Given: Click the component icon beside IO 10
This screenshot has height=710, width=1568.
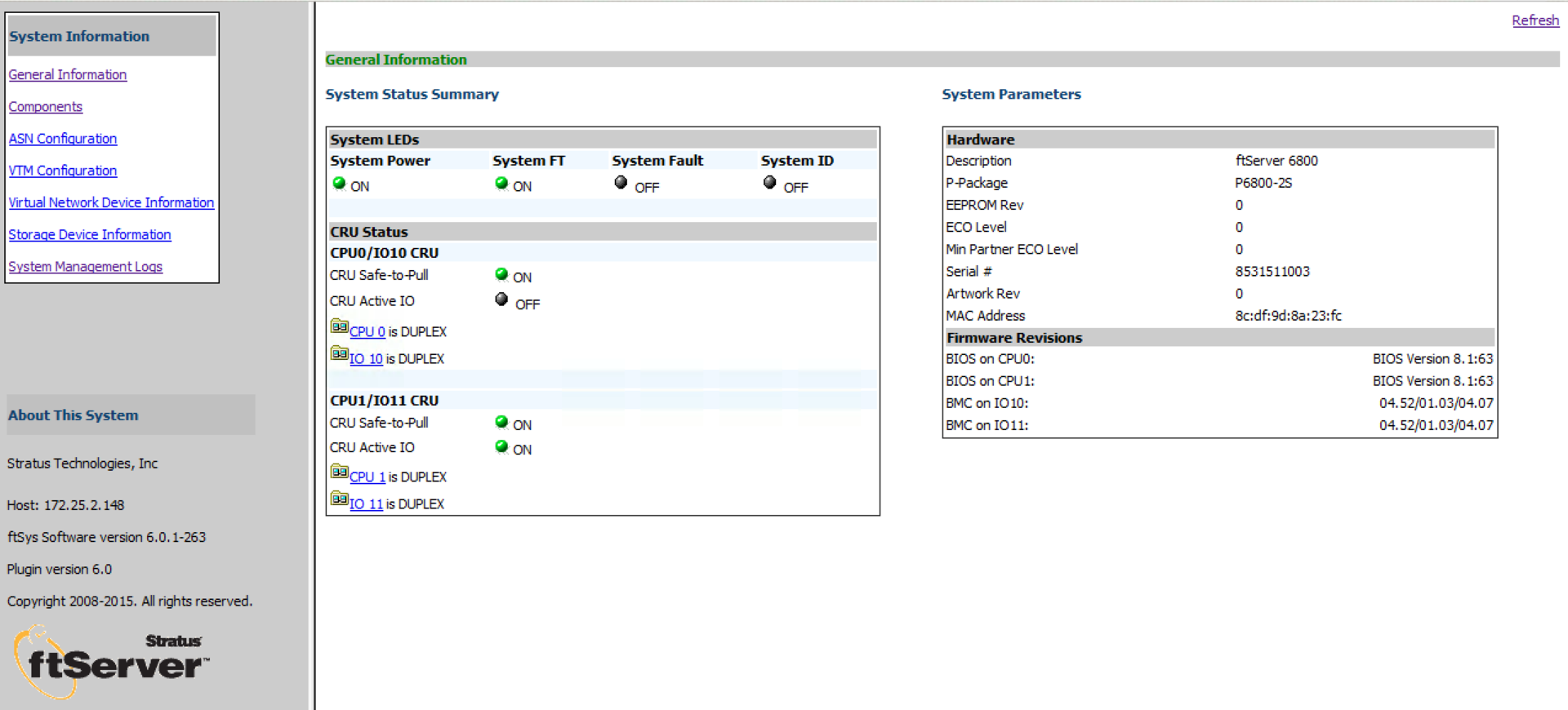Looking at the screenshot, I should [x=339, y=353].
